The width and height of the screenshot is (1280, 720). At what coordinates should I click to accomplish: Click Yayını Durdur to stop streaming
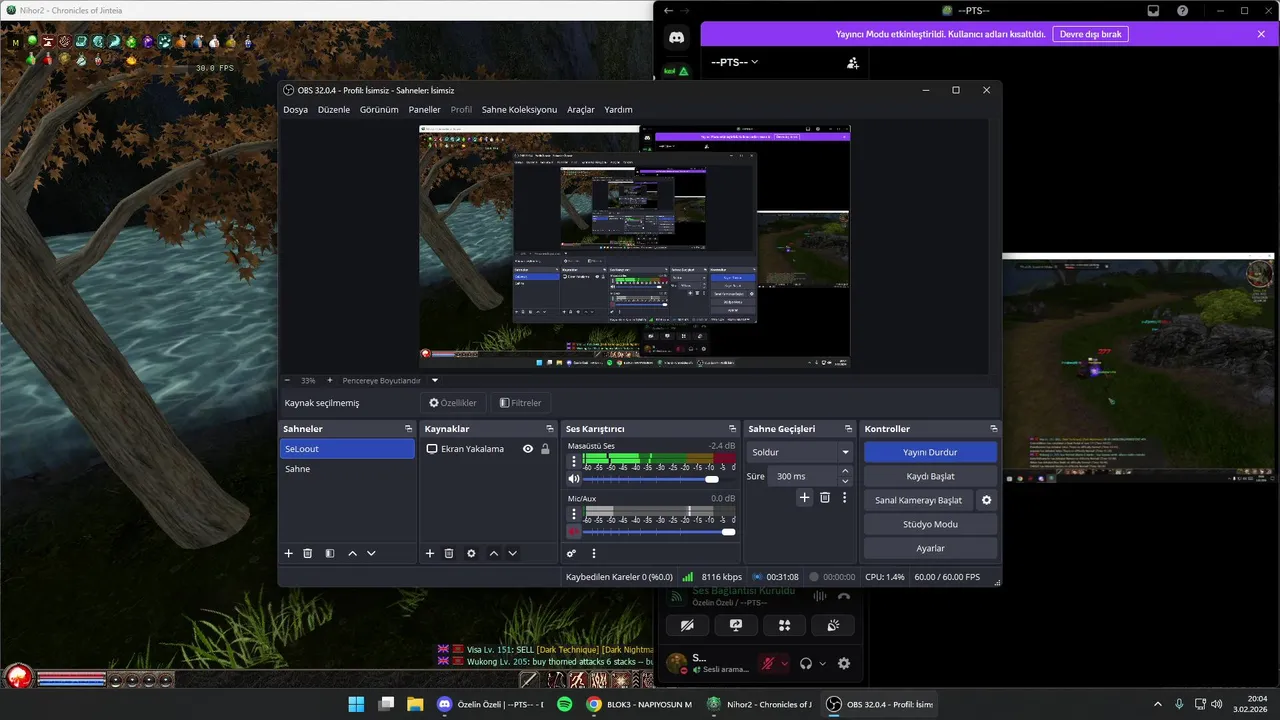930,452
